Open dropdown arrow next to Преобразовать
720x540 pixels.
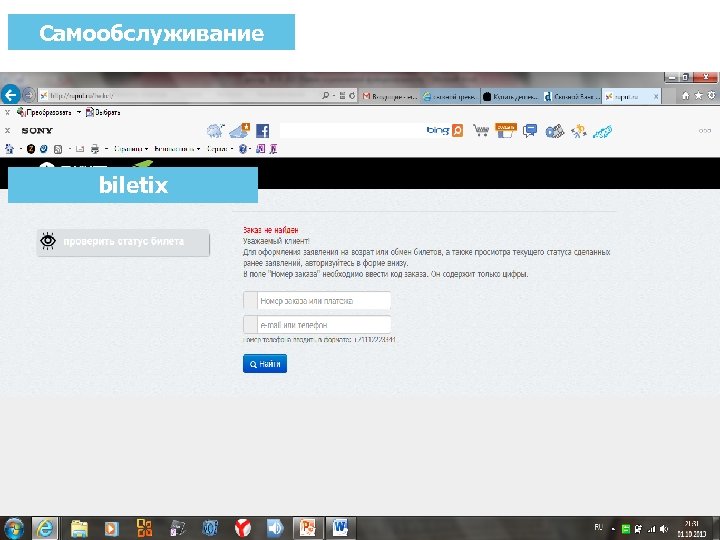79,112
